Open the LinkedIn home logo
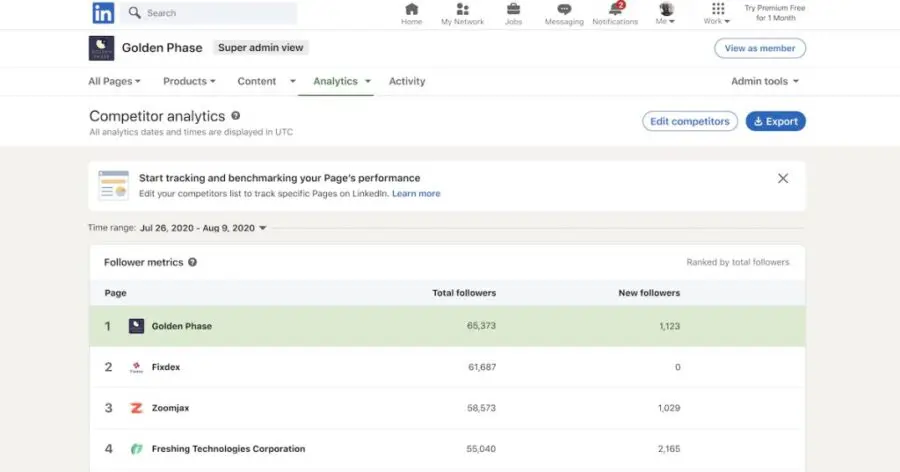Screen dimensions: 900x472 point(103,13)
